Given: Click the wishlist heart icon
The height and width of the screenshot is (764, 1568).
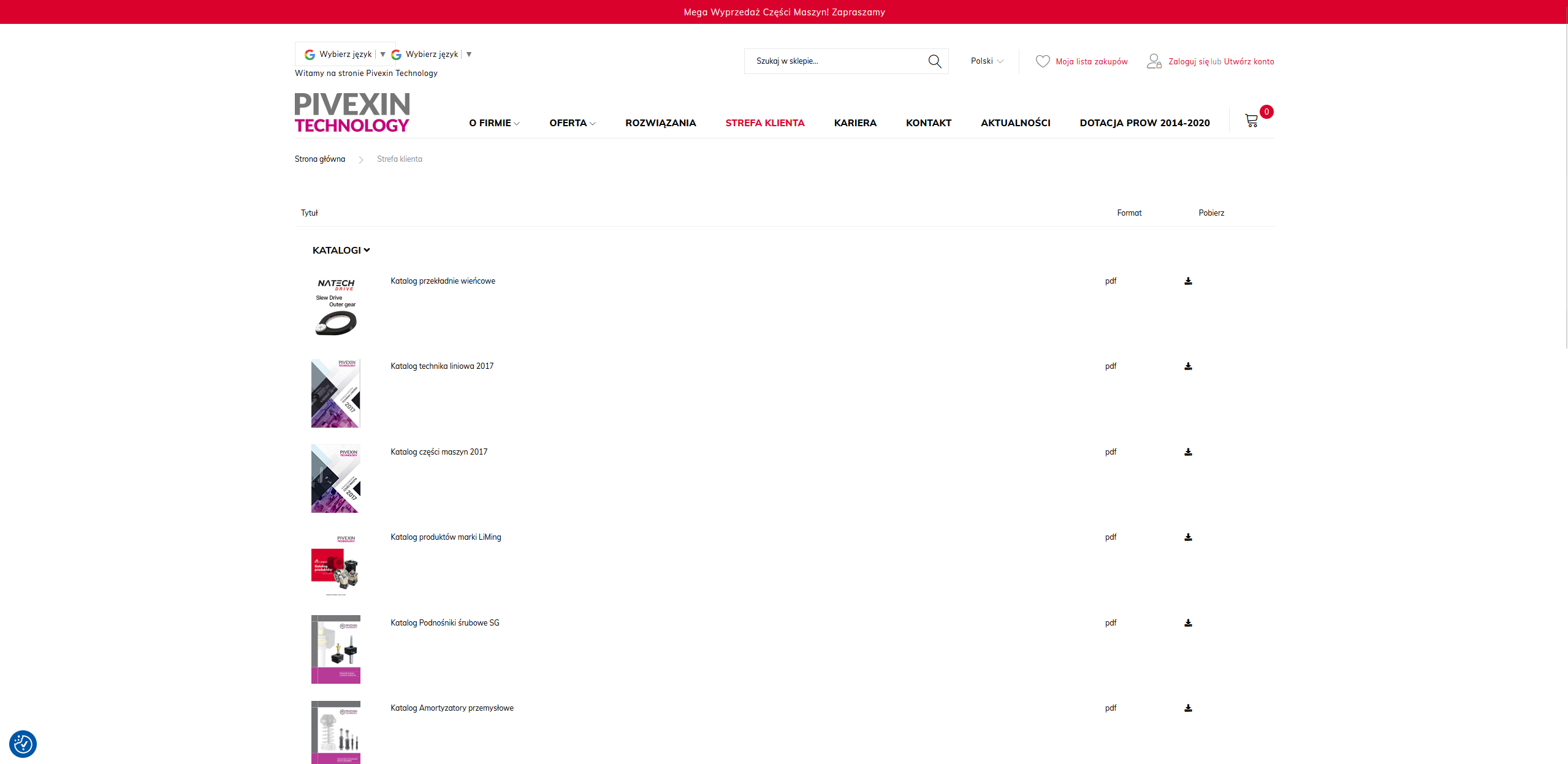Looking at the screenshot, I should (1043, 61).
